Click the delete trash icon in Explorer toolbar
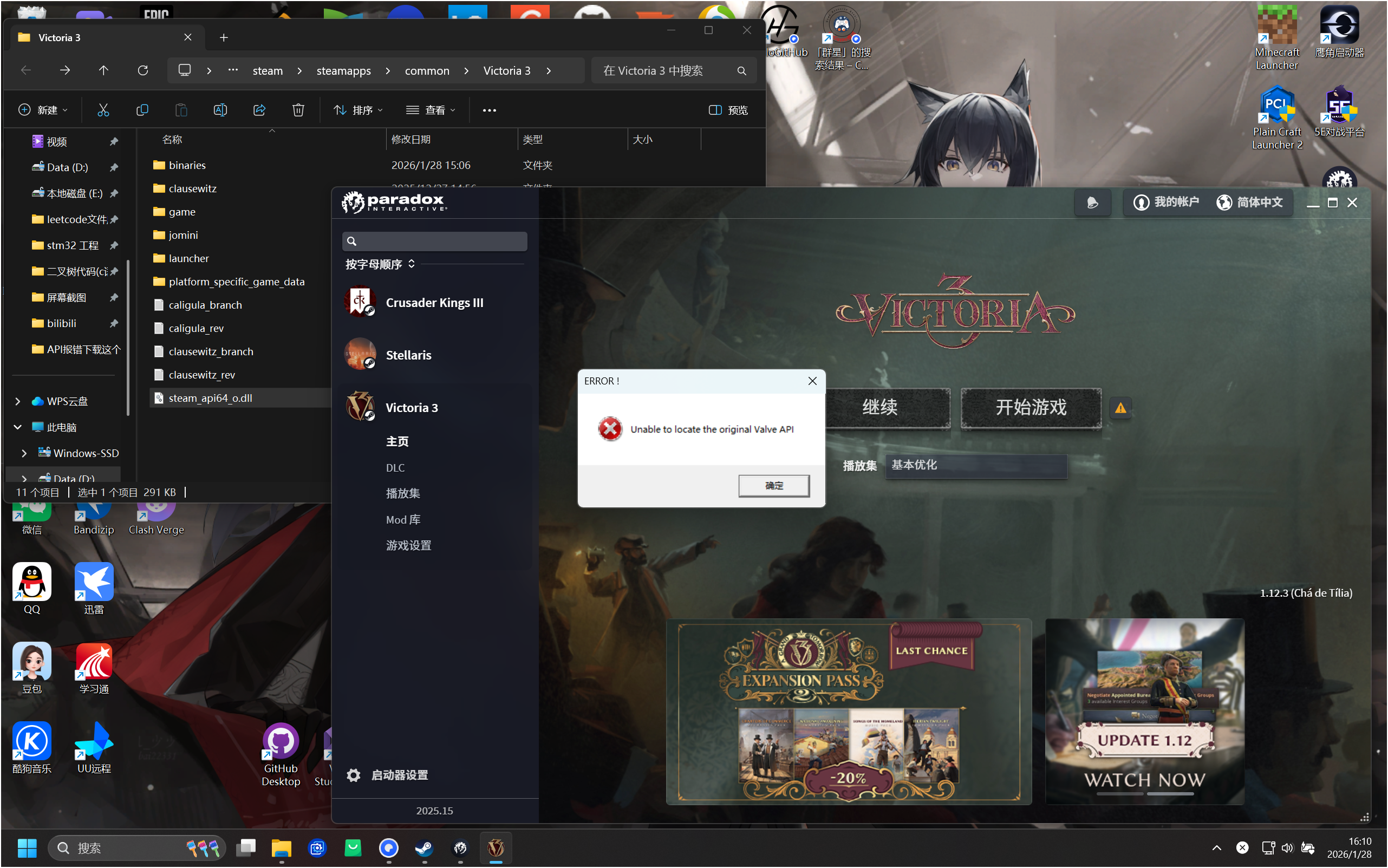 click(x=298, y=109)
